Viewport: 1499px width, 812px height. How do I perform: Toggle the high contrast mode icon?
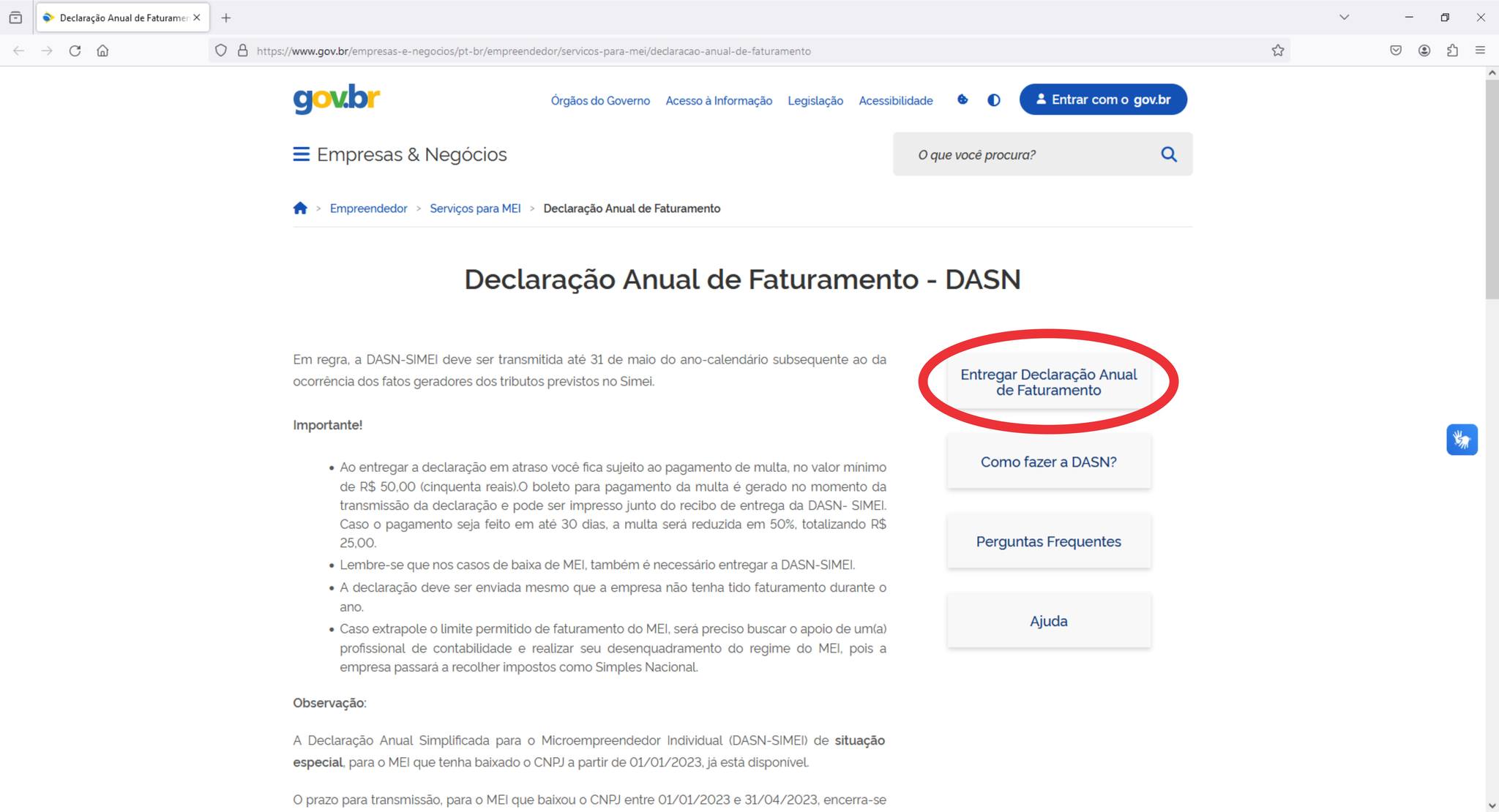click(993, 100)
